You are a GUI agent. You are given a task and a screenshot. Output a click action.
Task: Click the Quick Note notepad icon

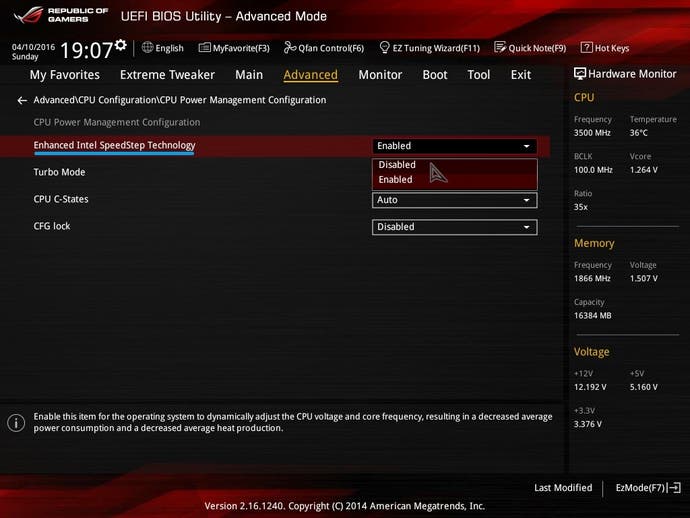coord(500,48)
